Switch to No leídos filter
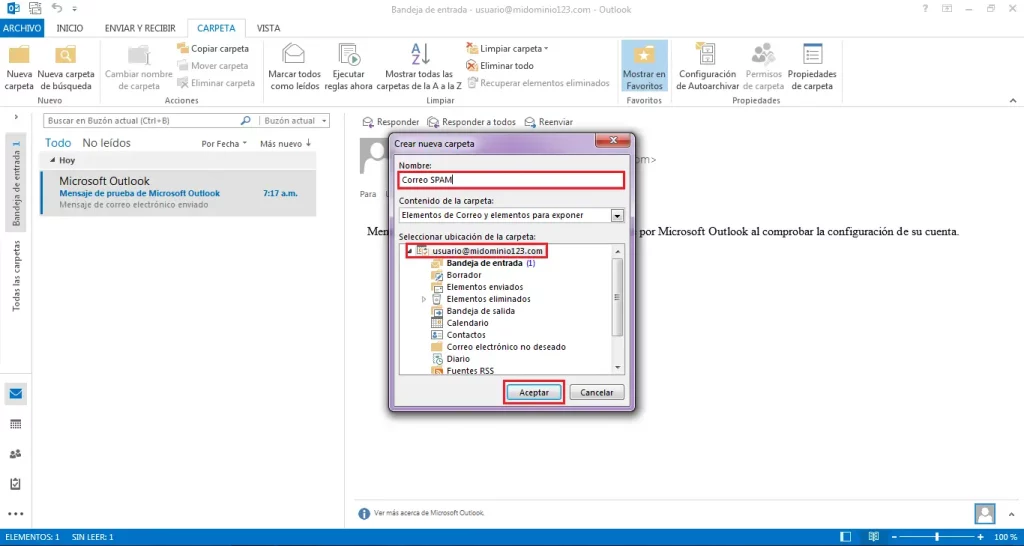The image size is (1024, 546). [106, 143]
